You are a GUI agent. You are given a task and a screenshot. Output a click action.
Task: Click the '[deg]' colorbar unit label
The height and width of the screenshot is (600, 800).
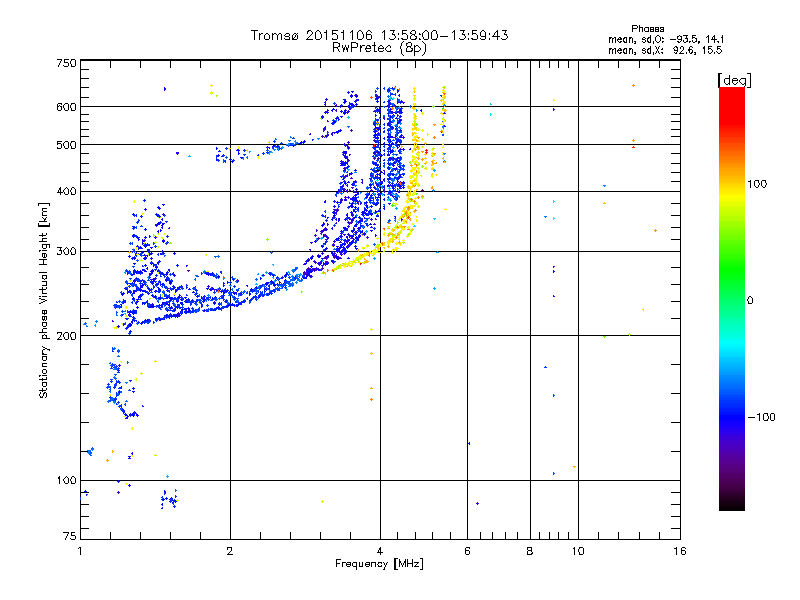click(734, 81)
